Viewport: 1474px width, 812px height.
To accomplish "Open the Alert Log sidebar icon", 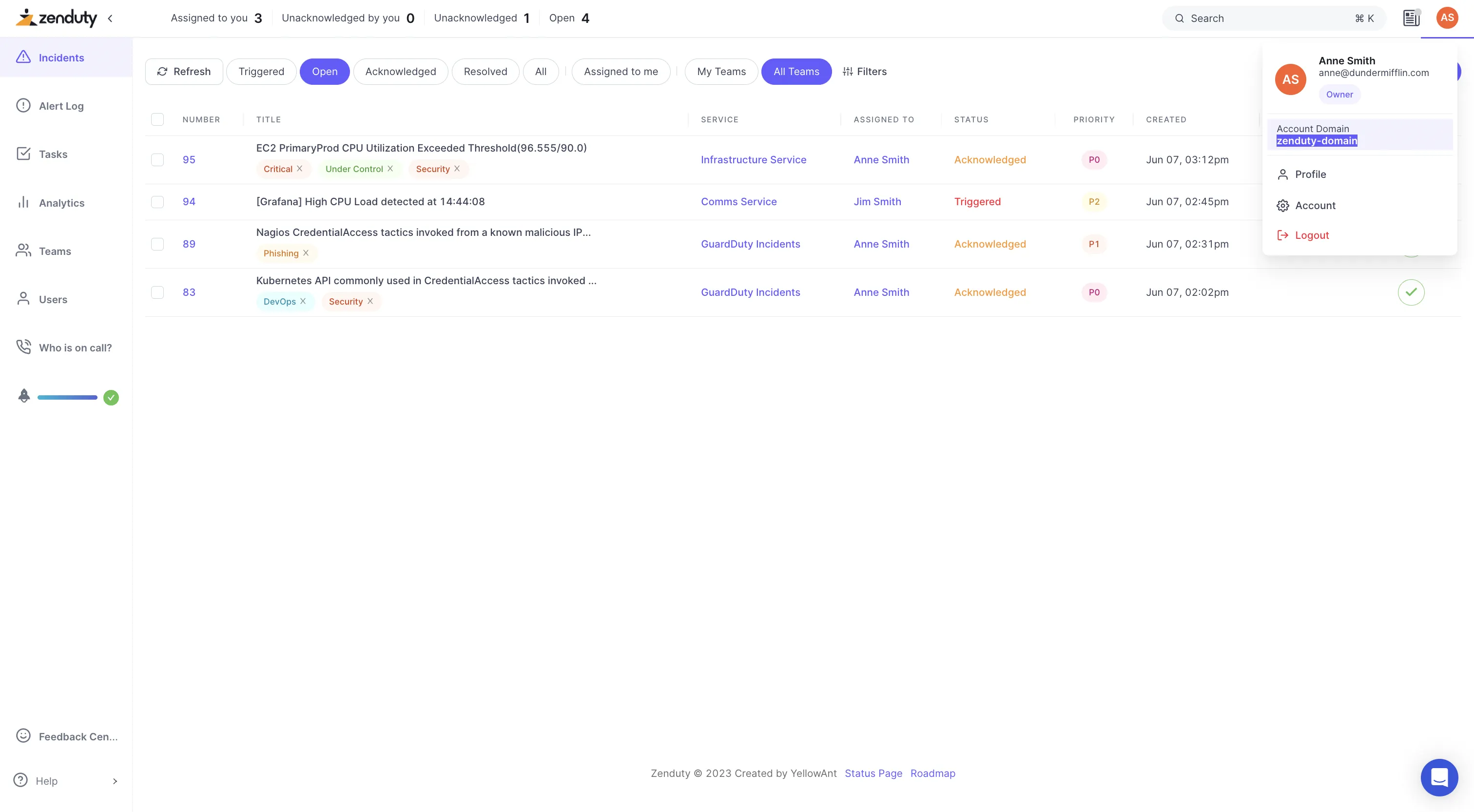I will coord(23,106).
